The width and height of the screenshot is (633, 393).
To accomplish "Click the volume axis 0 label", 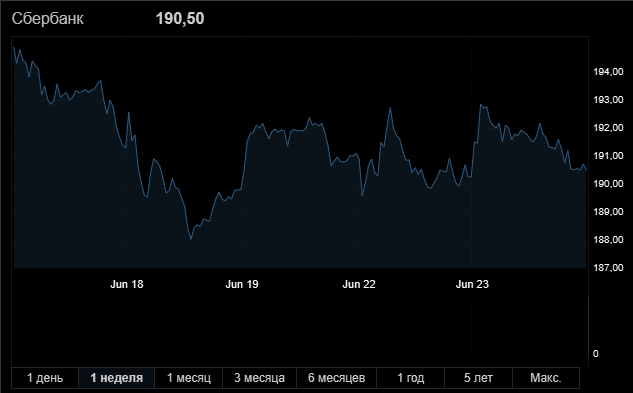I will click(595, 354).
